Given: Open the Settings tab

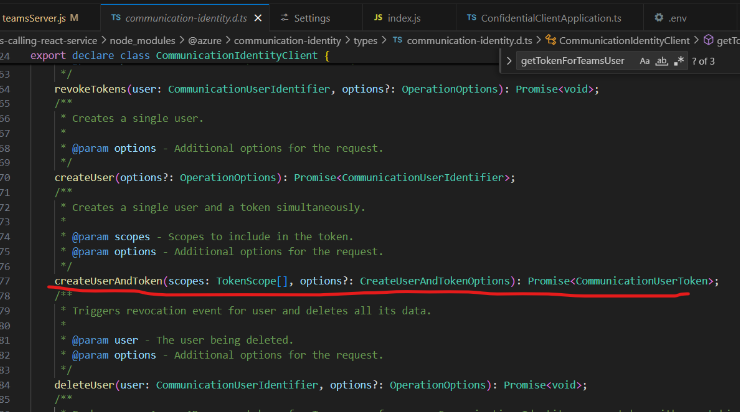Looking at the screenshot, I should click(x=312, y=18).
